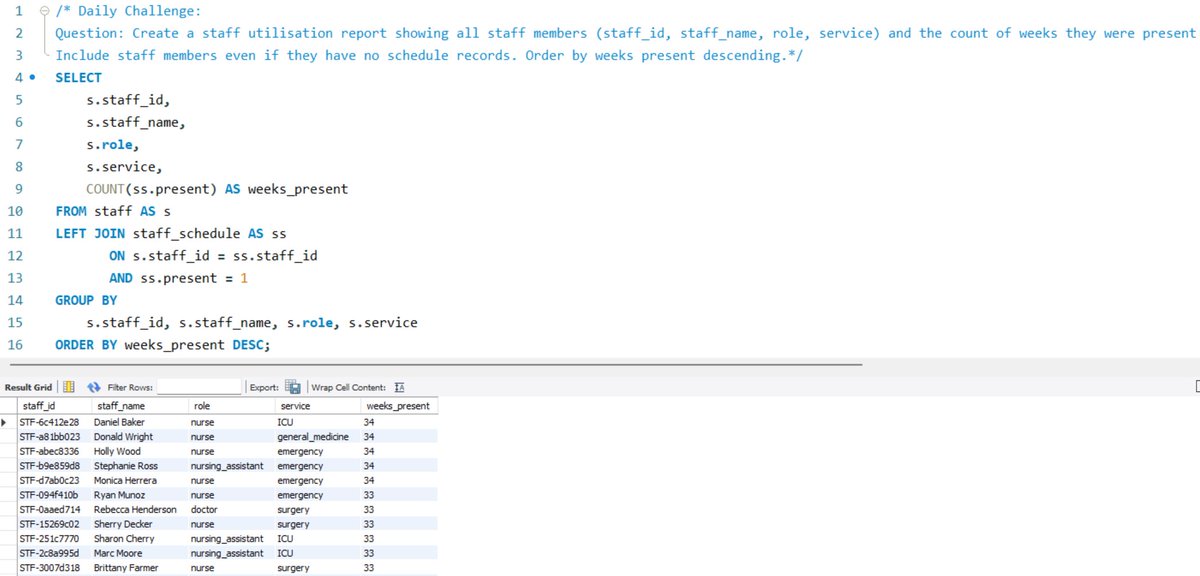Click the Ryan Munoz name cell

(x=139, y=495)
